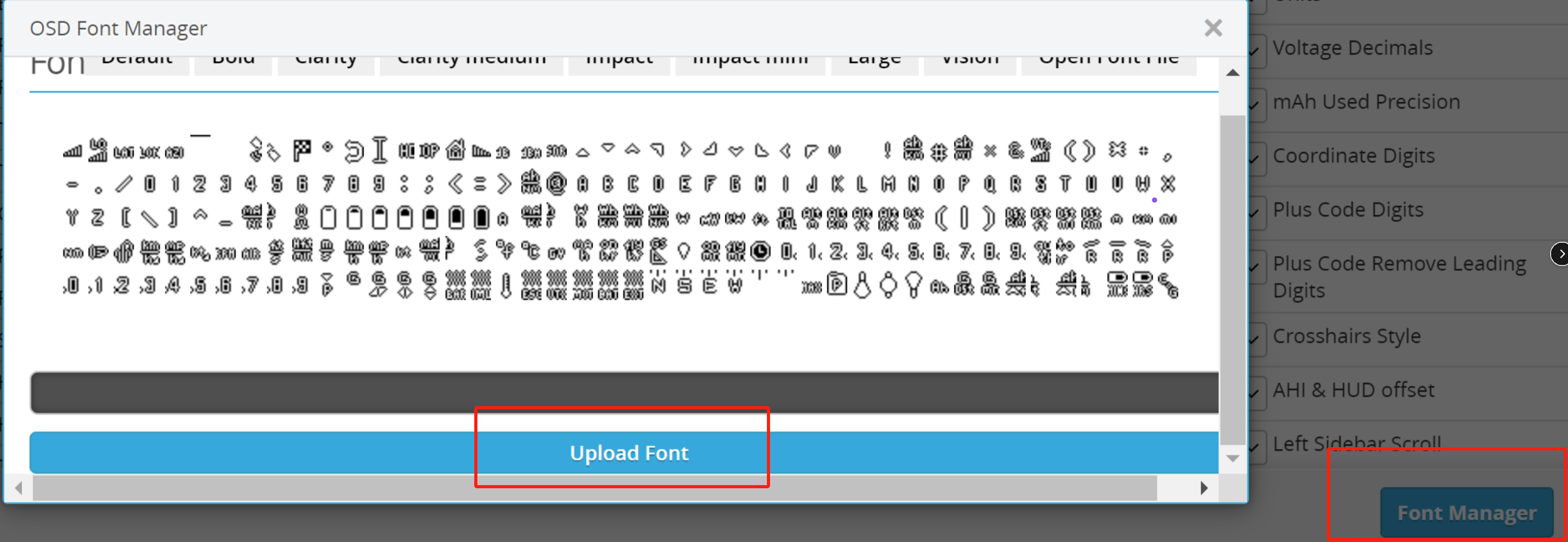Click the horizontal scroll left arrow
The image size is (1568, 542).
(19, 488)
